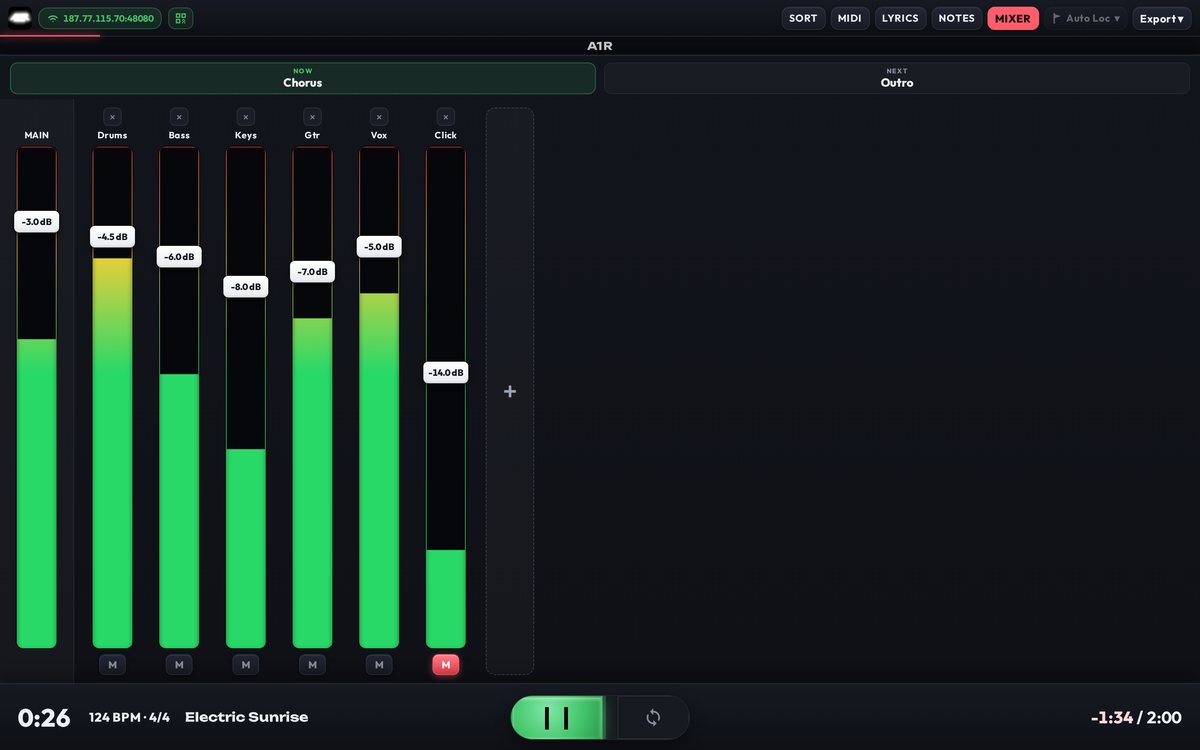
Task: Click the elapsed time 0:26
Action: (44, 717)
